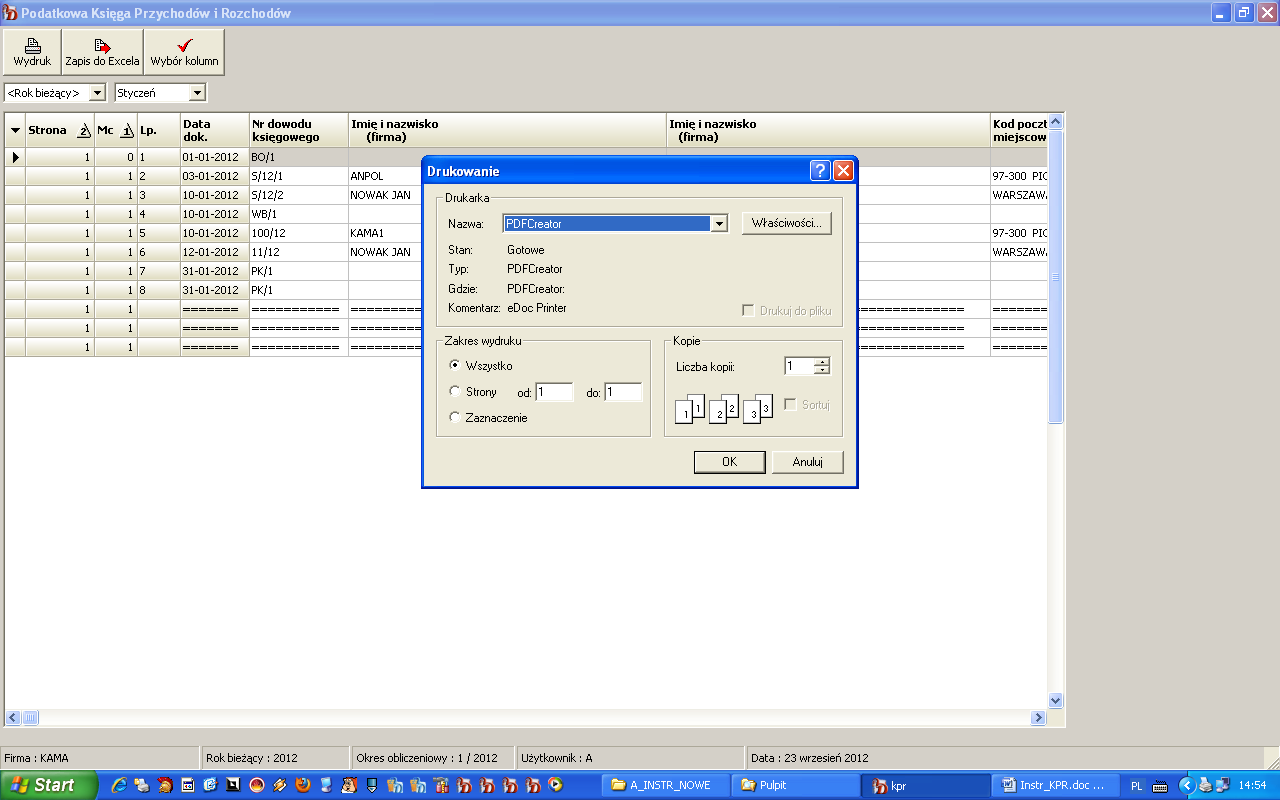The width and height of the screenshot is (1280, 800).
Task: Click the down-arrow shield quick launch icon
Action: pos(372,786)
